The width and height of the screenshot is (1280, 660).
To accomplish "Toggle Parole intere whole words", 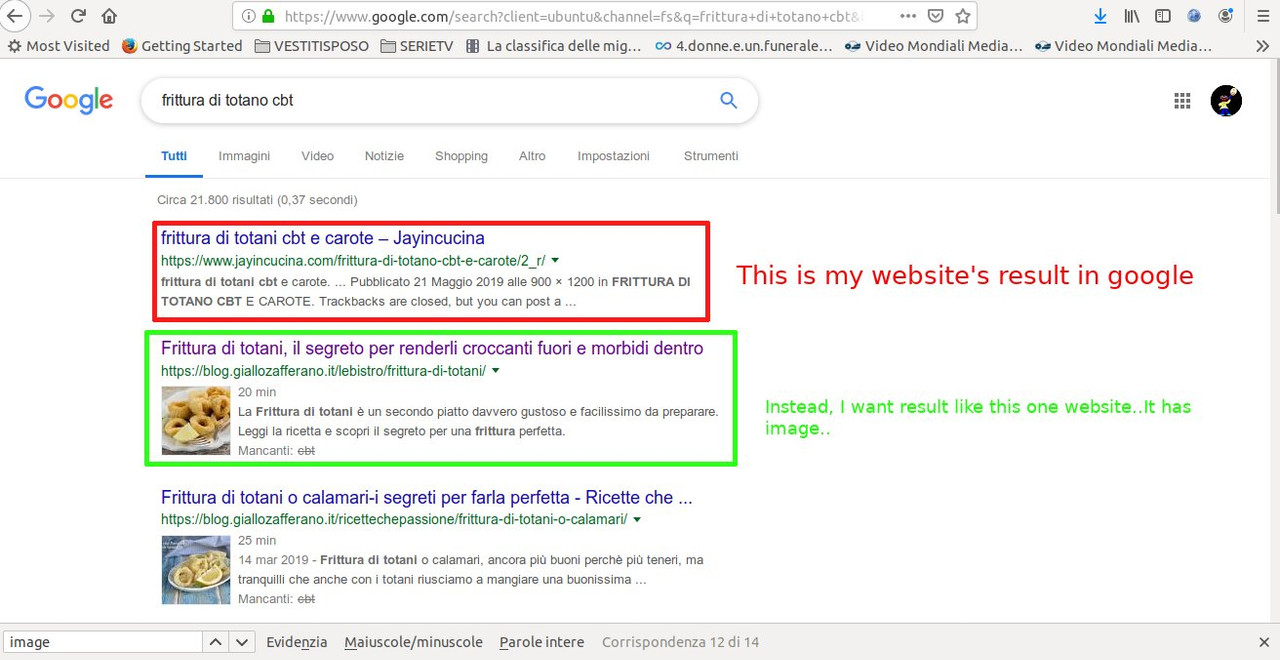I will point(541,642).
